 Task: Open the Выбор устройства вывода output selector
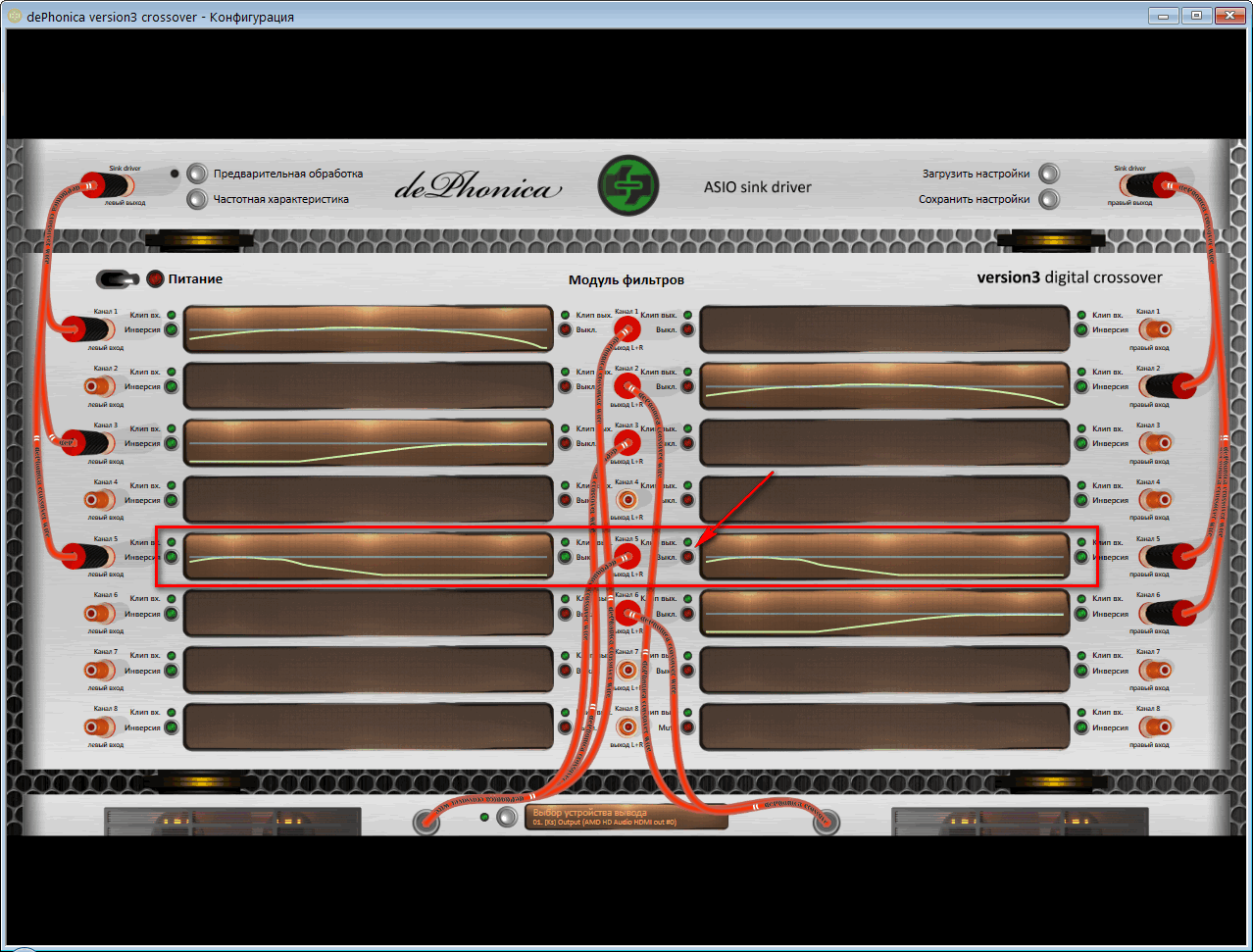(x=627, y=818)
